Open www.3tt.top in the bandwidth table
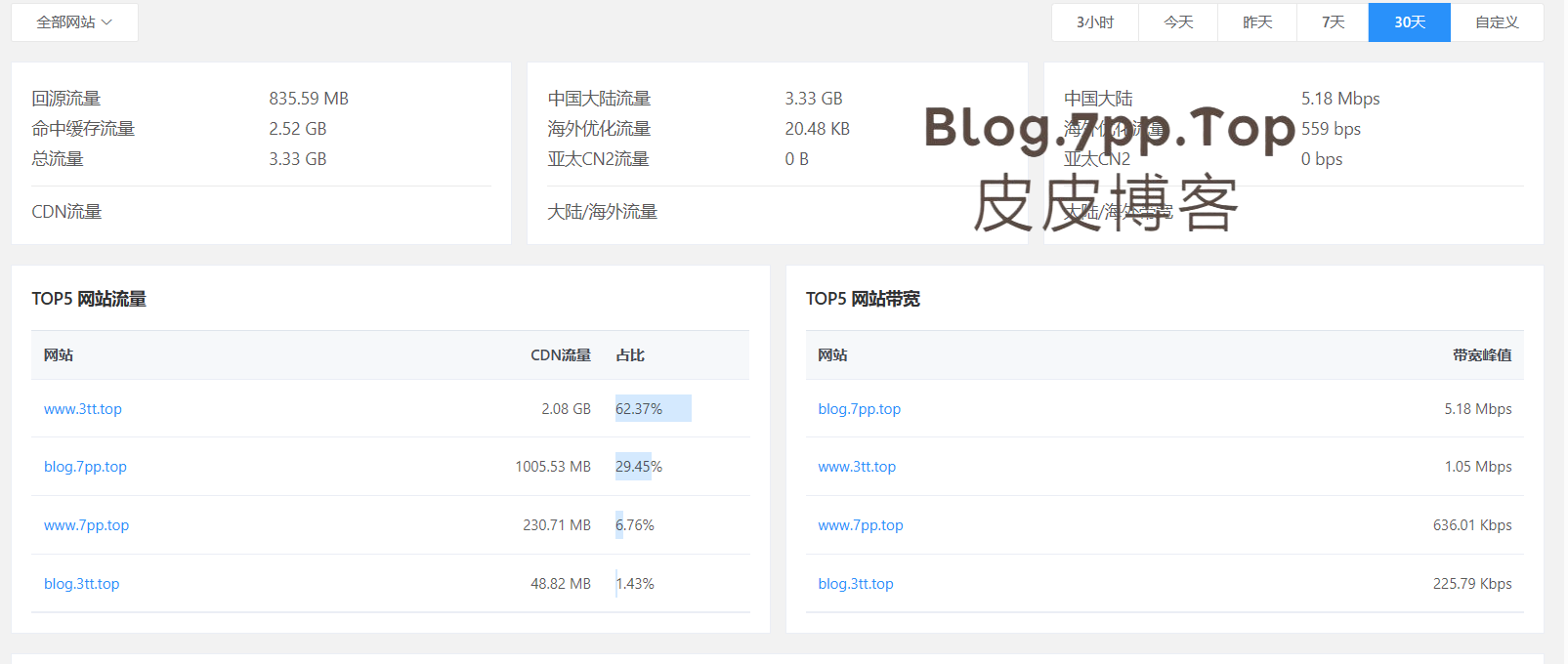 pos(857,467)
